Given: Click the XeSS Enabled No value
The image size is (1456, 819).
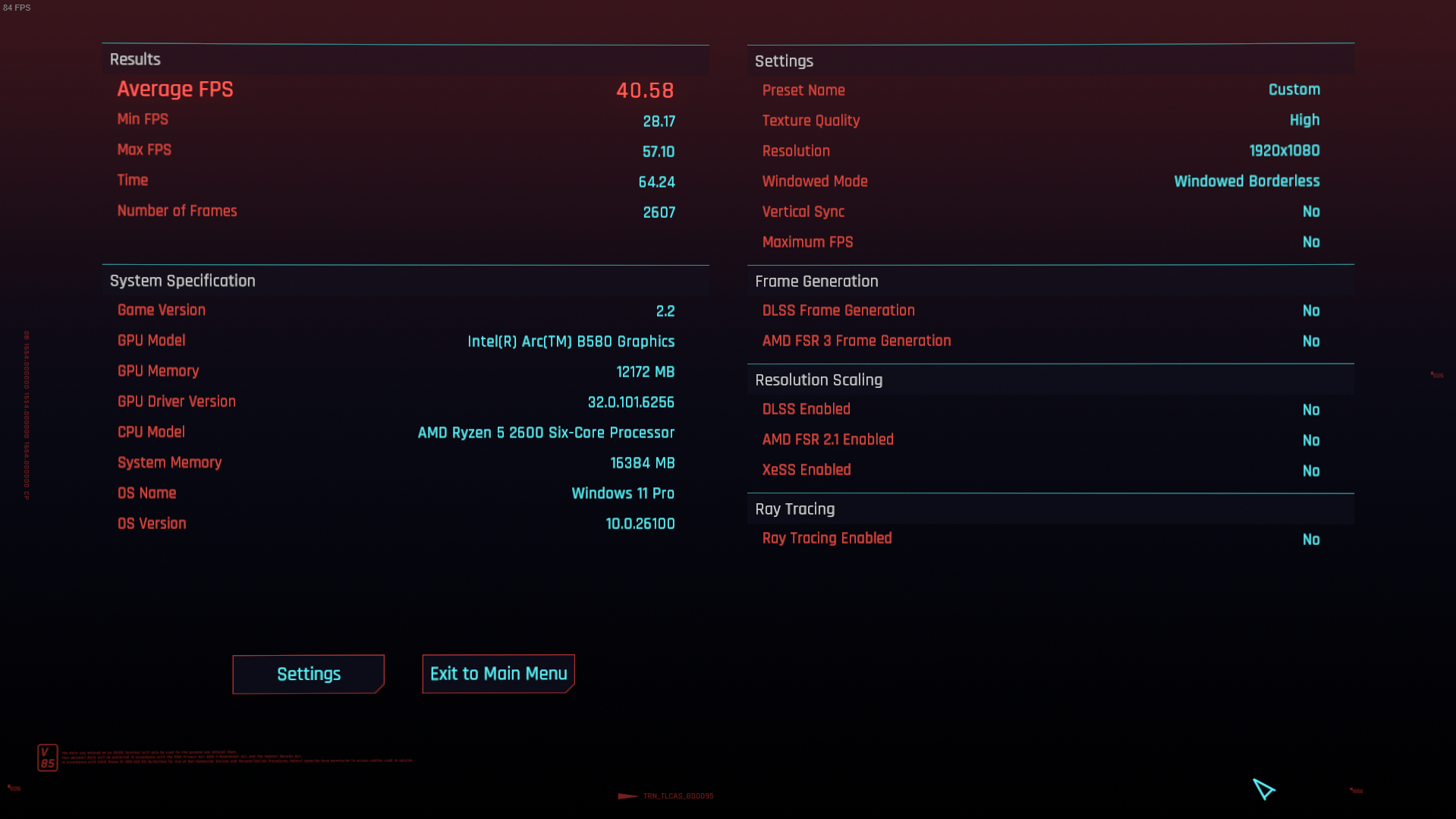Looking at the screenshot, I should pos(1311,471).
